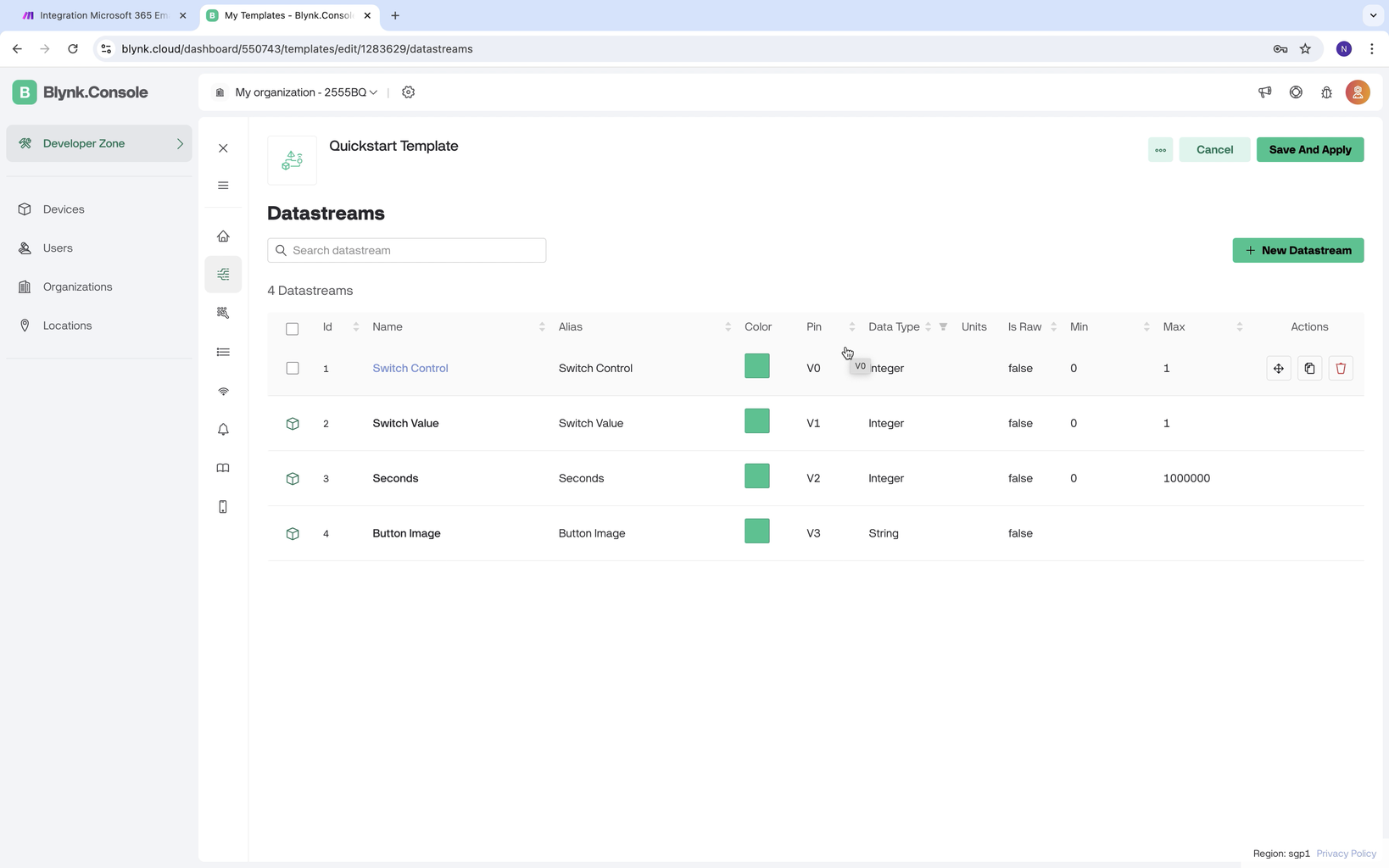Click the move icon in Switch Control row
The height and width of the screenshot is (868, 1389).
pyautogui.click(x=1279, y=368)
